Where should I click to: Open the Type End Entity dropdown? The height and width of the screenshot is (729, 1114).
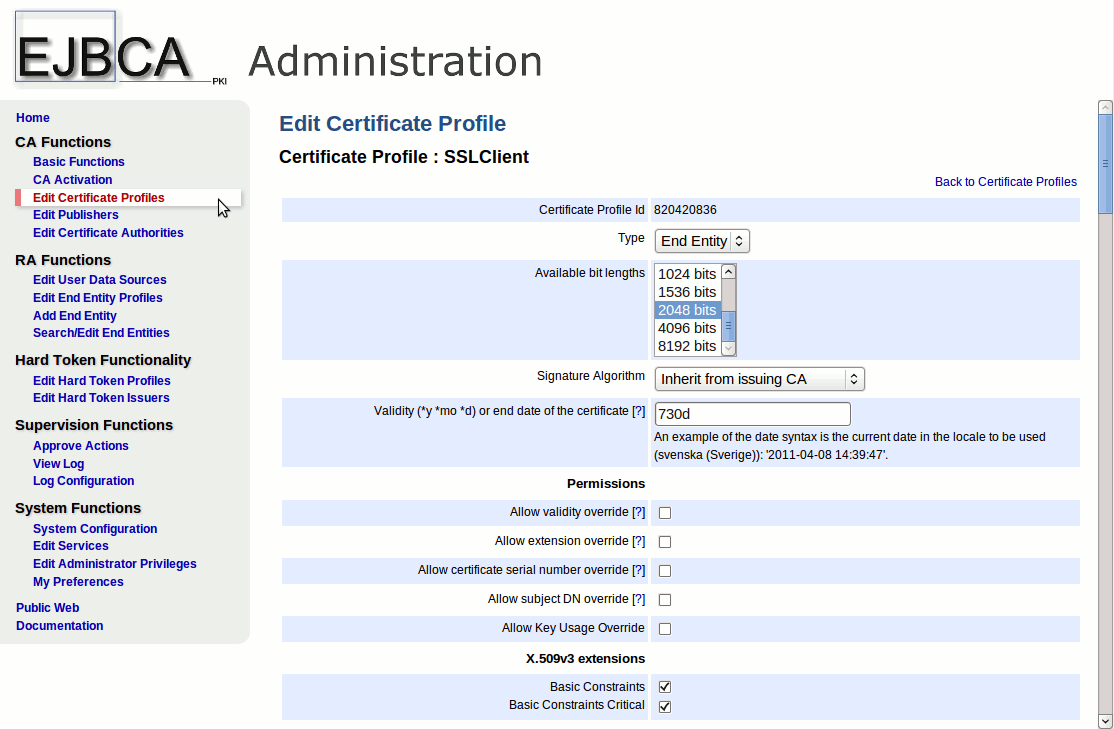pos(702,241)
